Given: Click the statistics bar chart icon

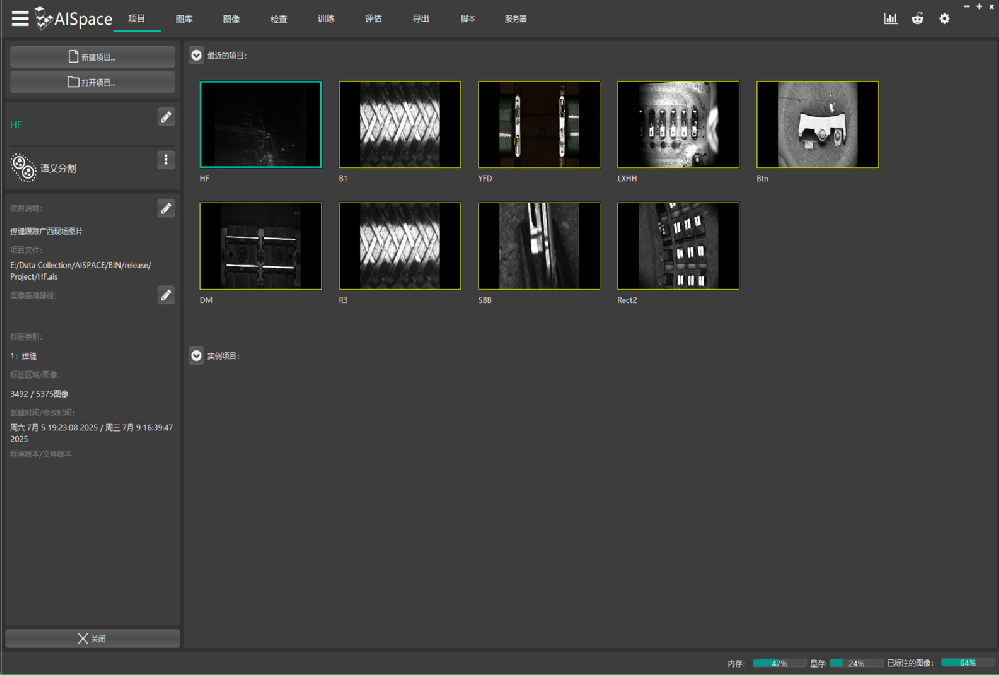Looking at the screenshot, I should coord(890,18).
